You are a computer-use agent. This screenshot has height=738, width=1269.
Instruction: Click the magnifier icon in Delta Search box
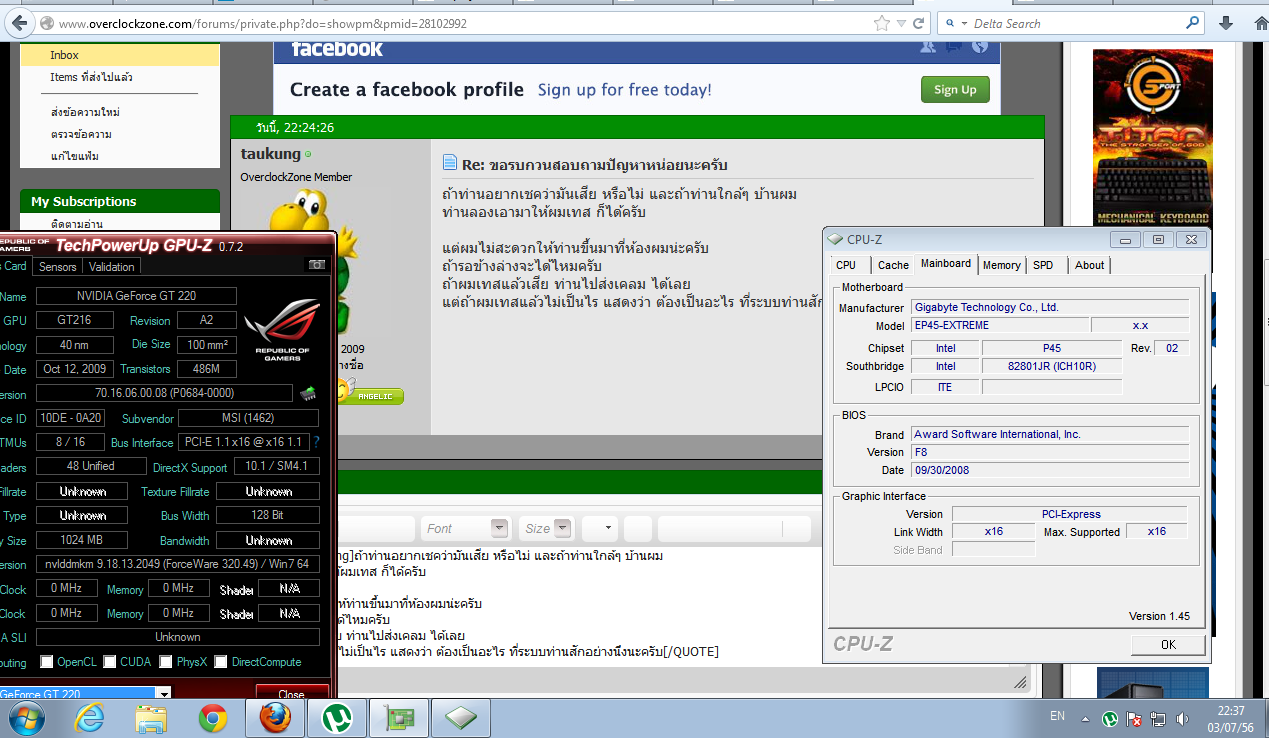pos(1191,23)
